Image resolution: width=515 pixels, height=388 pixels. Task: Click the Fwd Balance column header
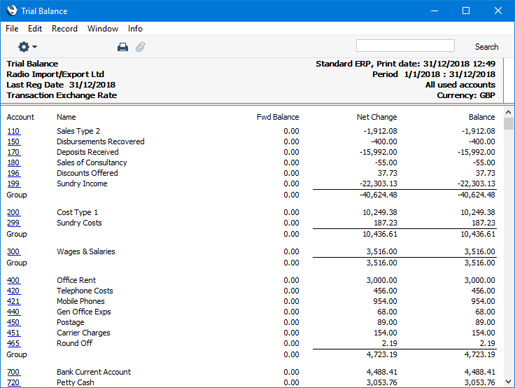tap(278, 117)
